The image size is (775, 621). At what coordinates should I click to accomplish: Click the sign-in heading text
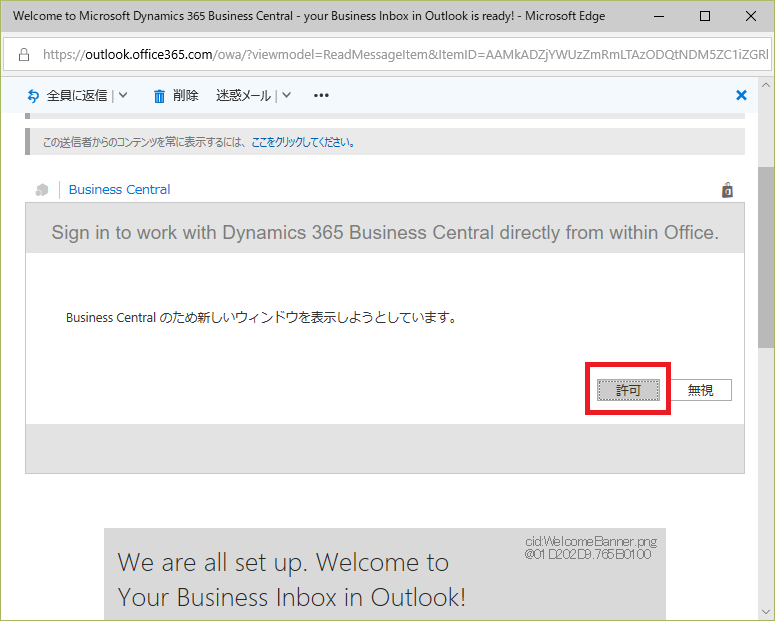click(385, 232)
